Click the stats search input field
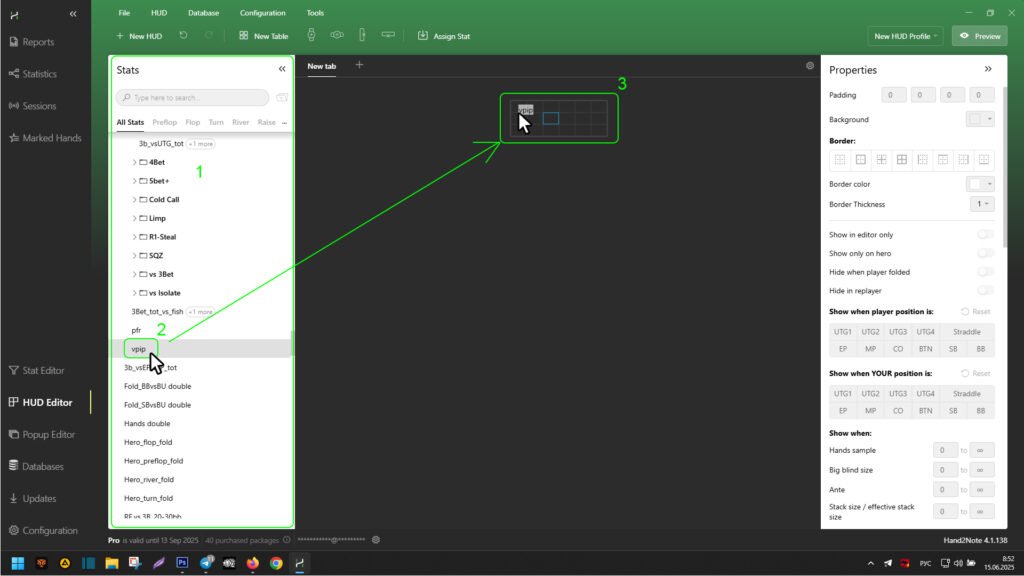This screenshot has width=1024, height=576. coord(196,98)
